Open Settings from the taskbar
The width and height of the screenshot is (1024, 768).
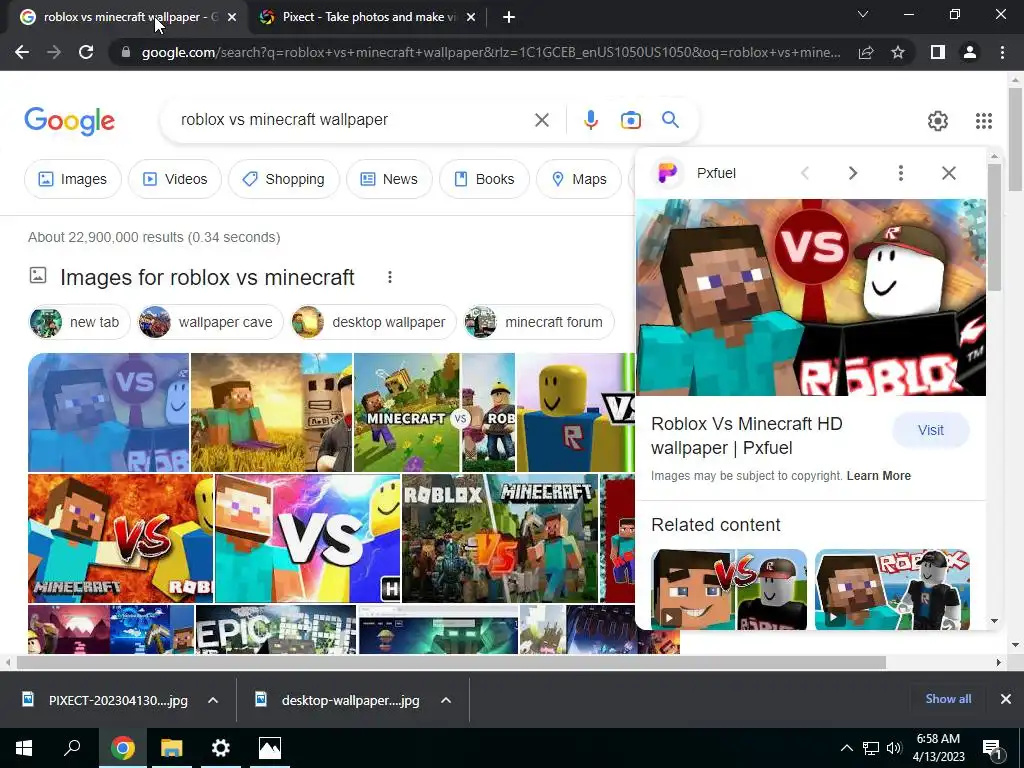click(221, 748)
